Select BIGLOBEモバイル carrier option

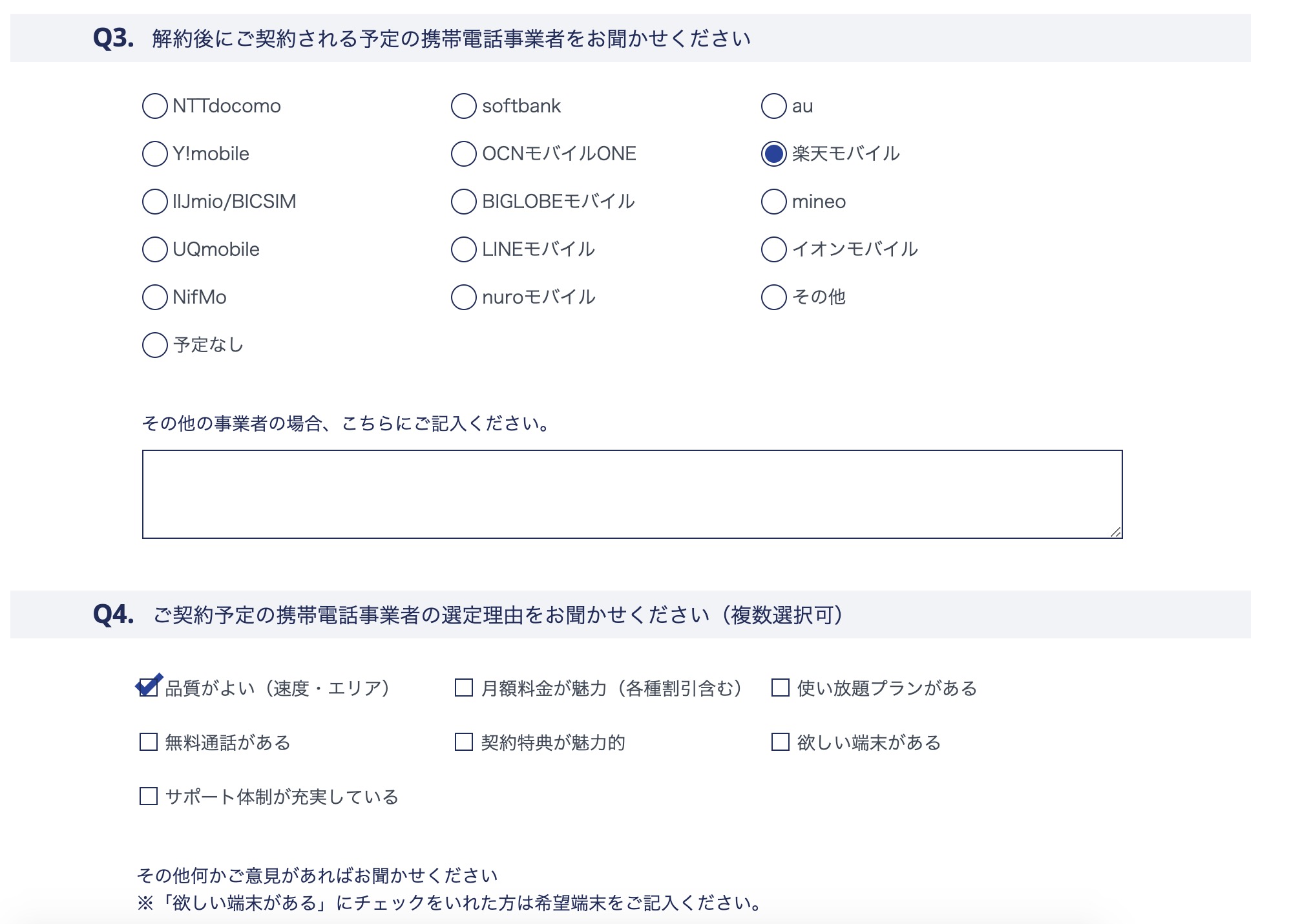[x=463, y=202]
